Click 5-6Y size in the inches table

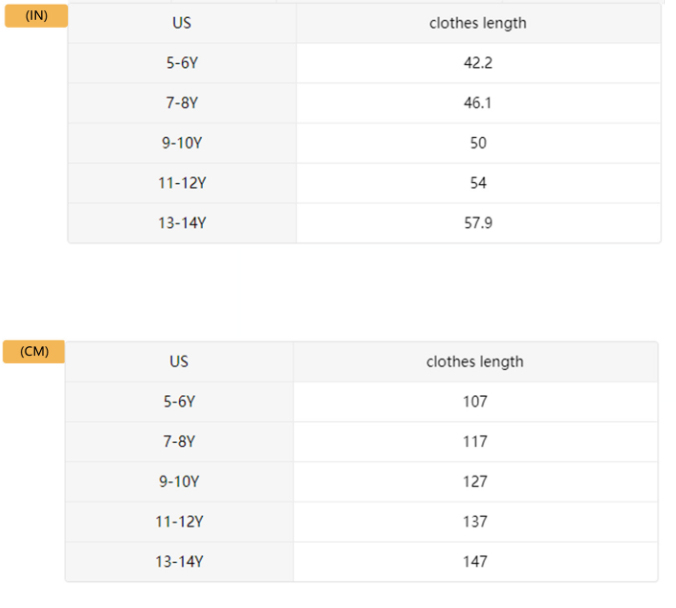182,63
